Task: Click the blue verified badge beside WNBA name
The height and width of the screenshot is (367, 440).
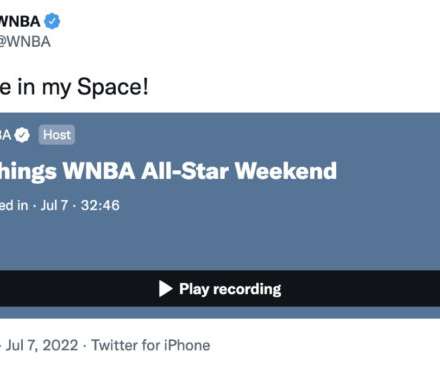Action: pyautogui.click(x=52, y=21)
